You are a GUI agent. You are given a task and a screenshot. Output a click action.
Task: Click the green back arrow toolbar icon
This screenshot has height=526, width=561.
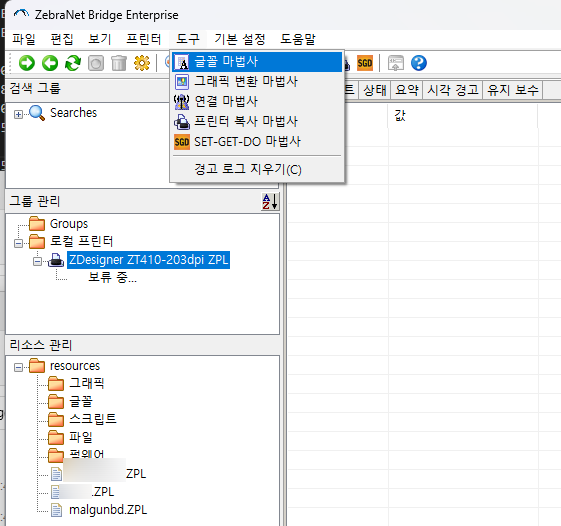point(50,63)
